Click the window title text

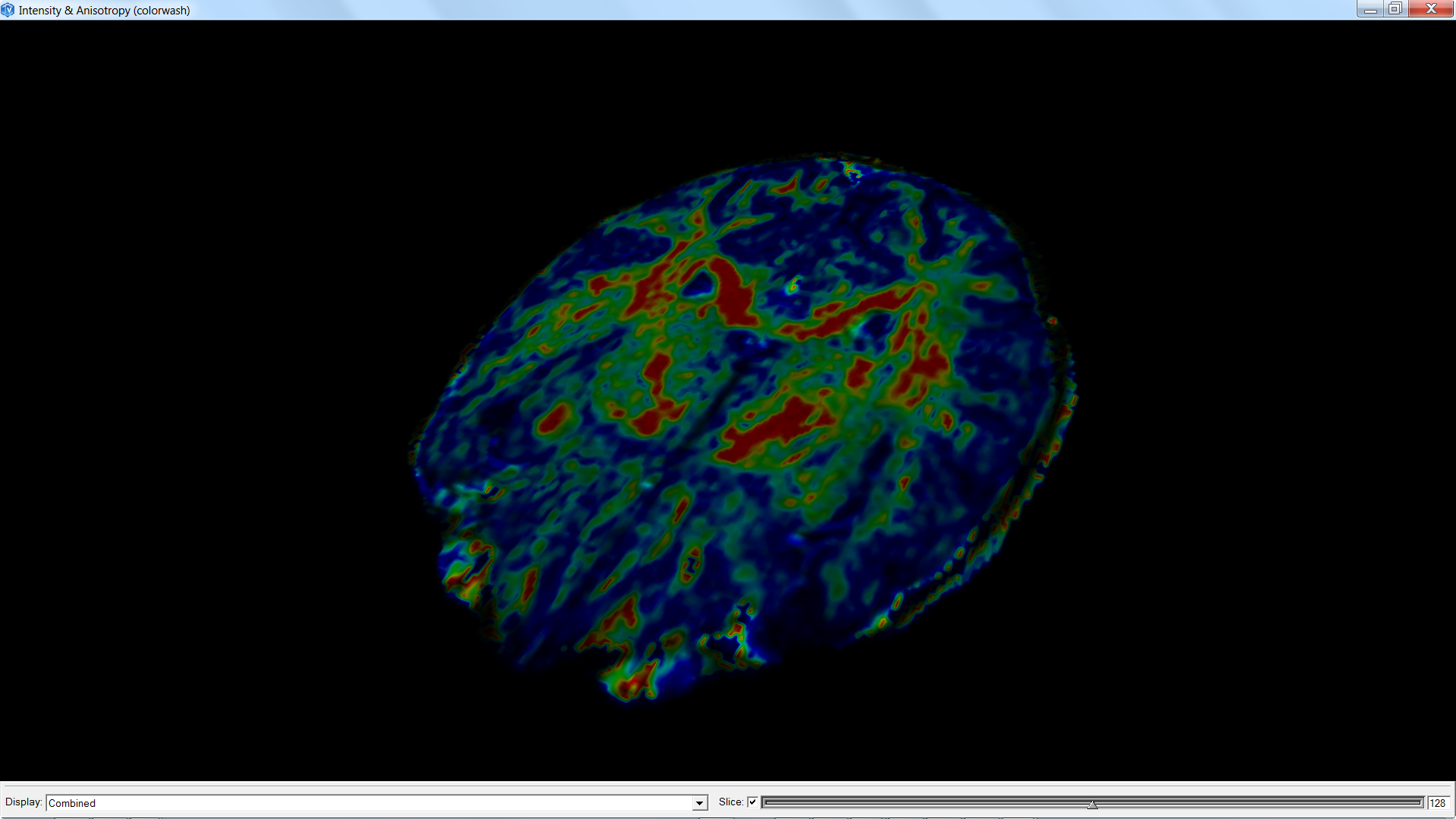coord(104,10)
